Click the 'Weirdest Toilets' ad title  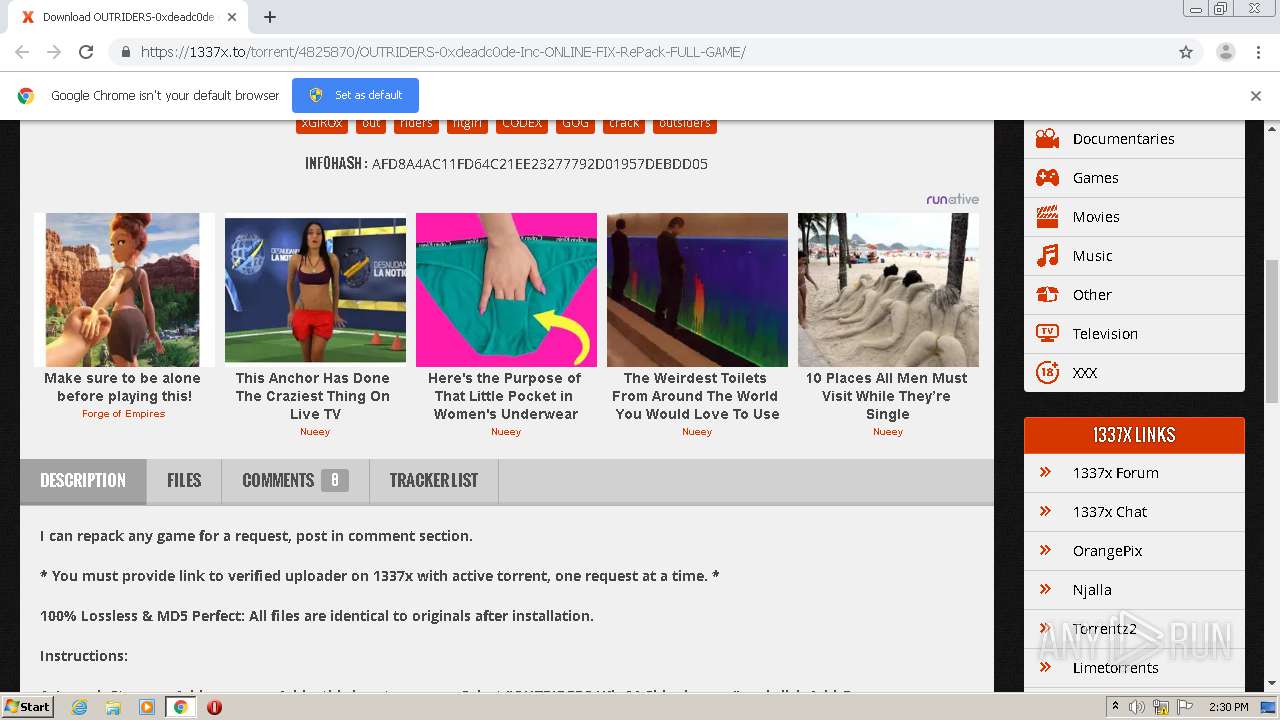tap(697, 396)
